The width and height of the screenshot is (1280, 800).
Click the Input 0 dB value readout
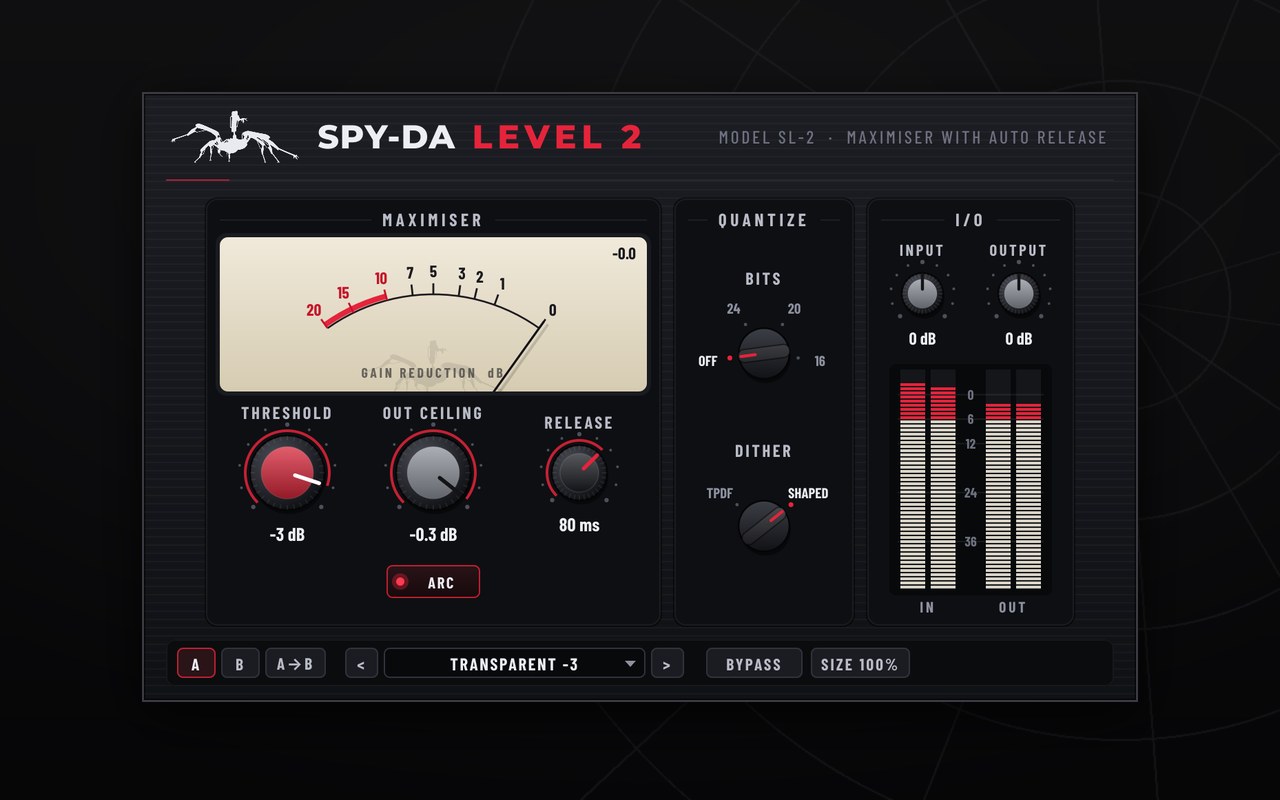coord(922,339)
